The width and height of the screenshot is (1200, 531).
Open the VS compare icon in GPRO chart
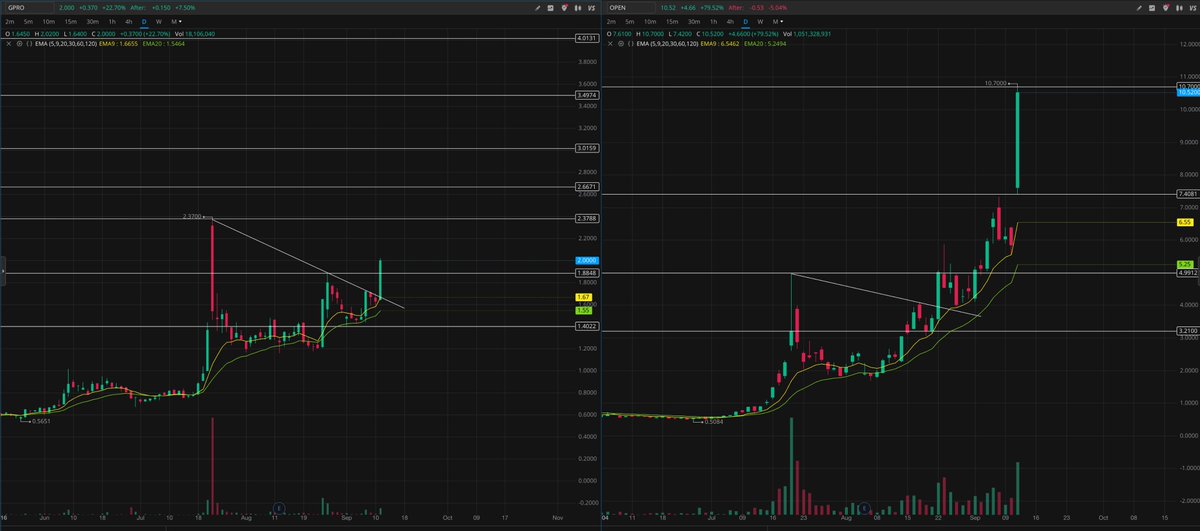coord(591,8)
